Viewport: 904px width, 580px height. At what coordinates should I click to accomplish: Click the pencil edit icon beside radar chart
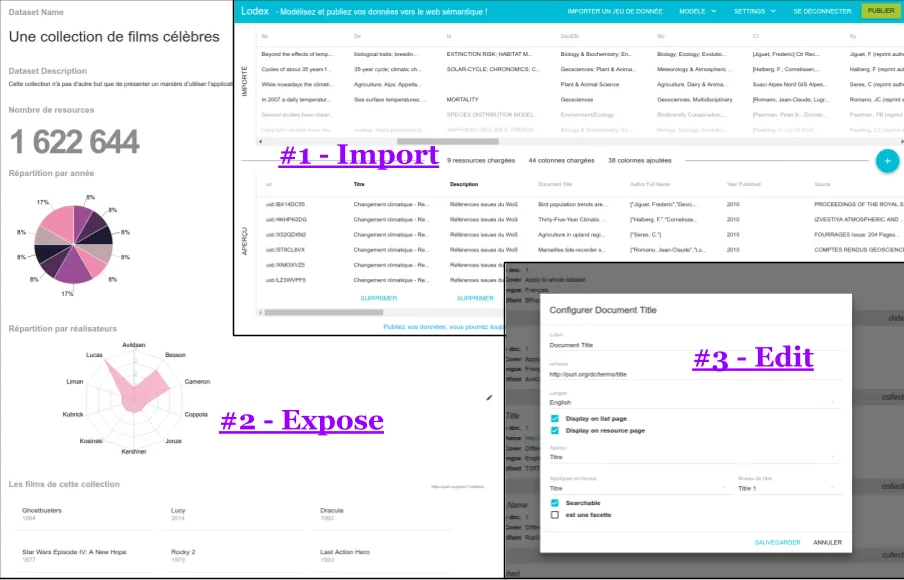(490, 397)
